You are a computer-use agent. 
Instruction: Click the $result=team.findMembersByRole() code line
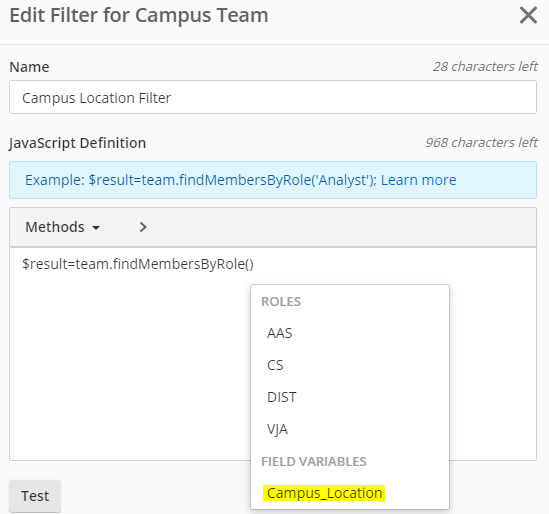[138, 264]
